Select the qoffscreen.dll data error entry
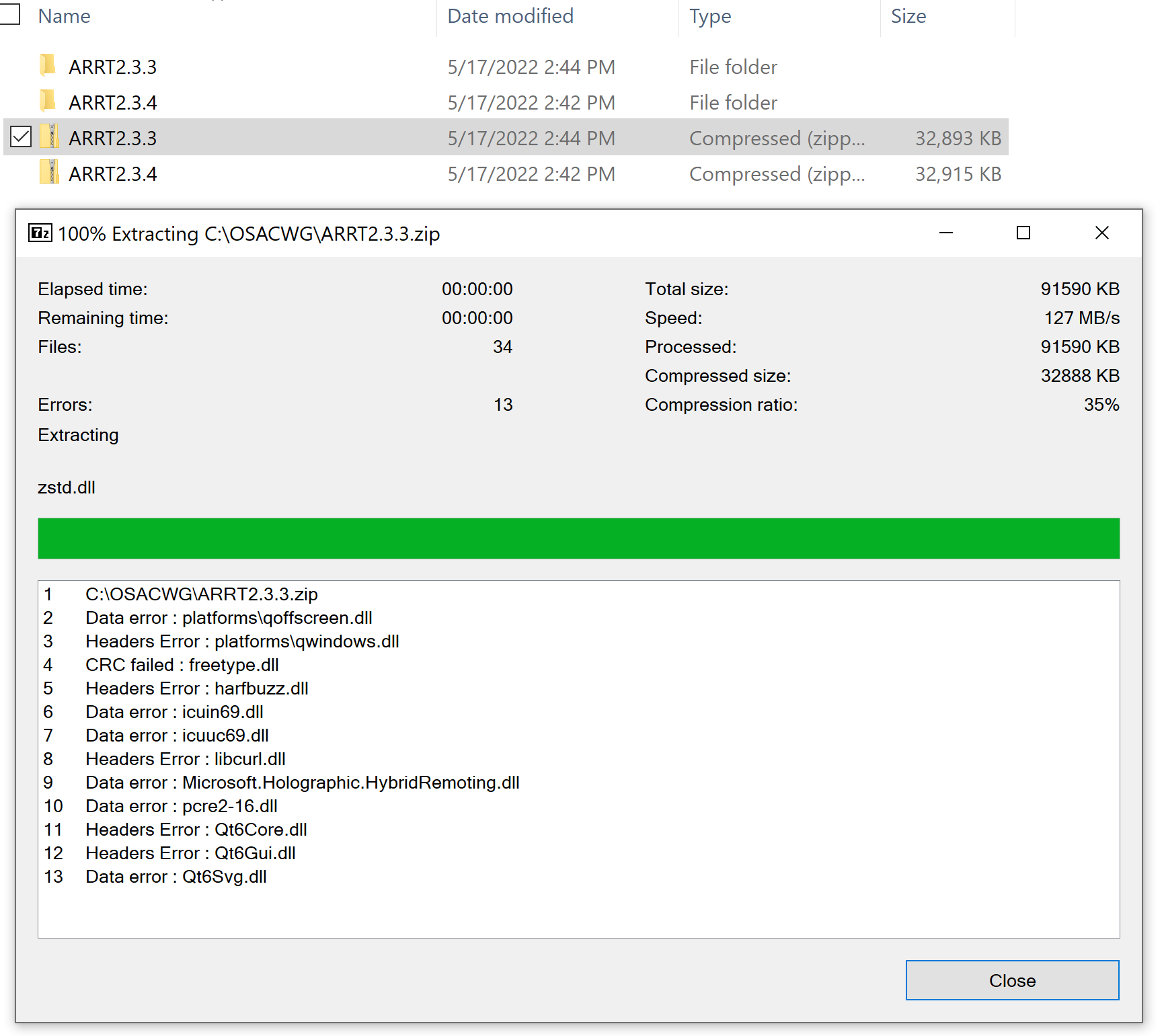Screen dimensions: 1164x1036 tap(229, 618)
